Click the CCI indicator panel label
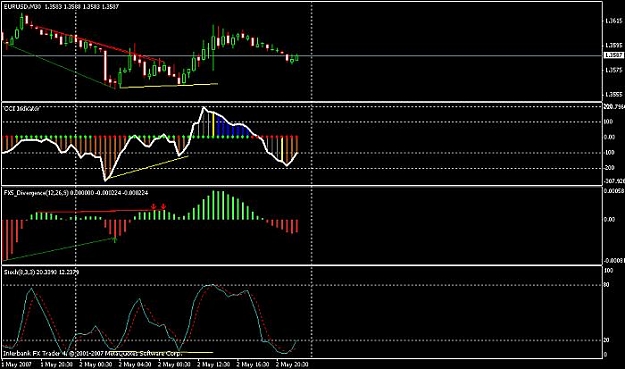 [x=22, y=108]
